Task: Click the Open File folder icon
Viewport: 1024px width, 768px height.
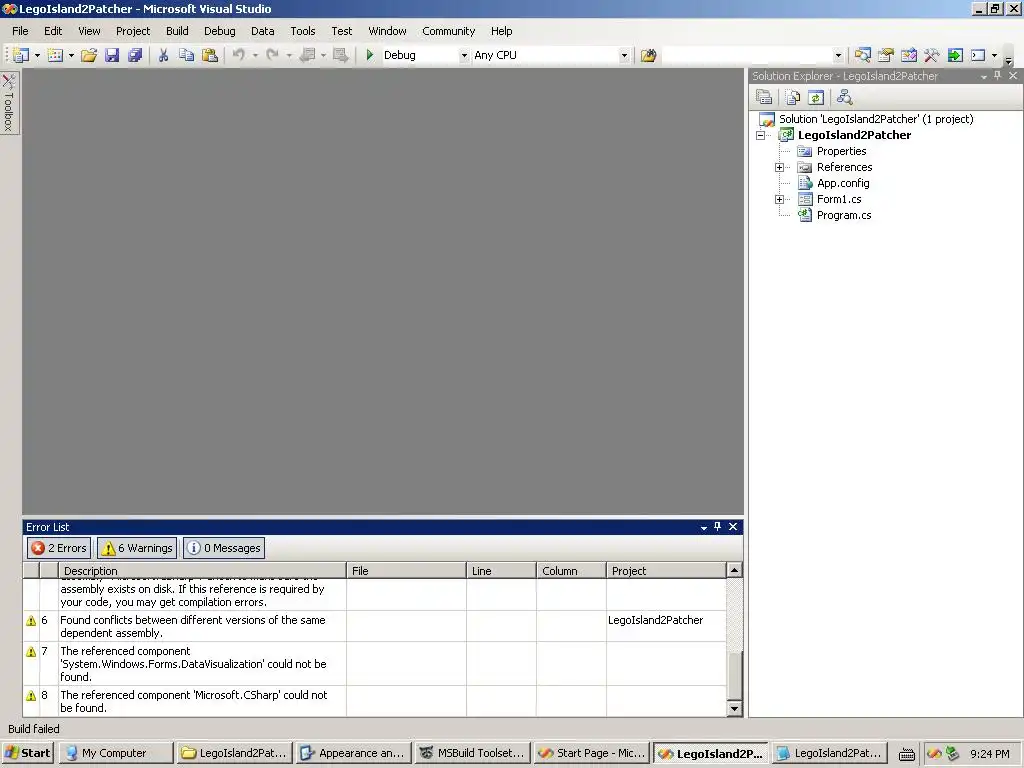Action: [x=89, y=56]
